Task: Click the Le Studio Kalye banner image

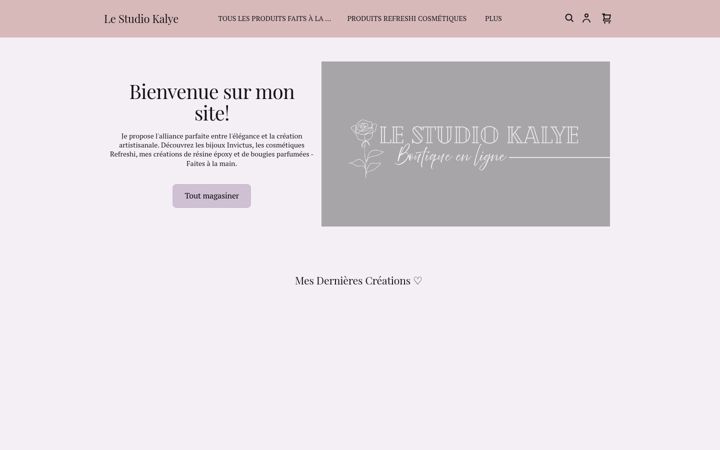Action: tap(466, 144)
